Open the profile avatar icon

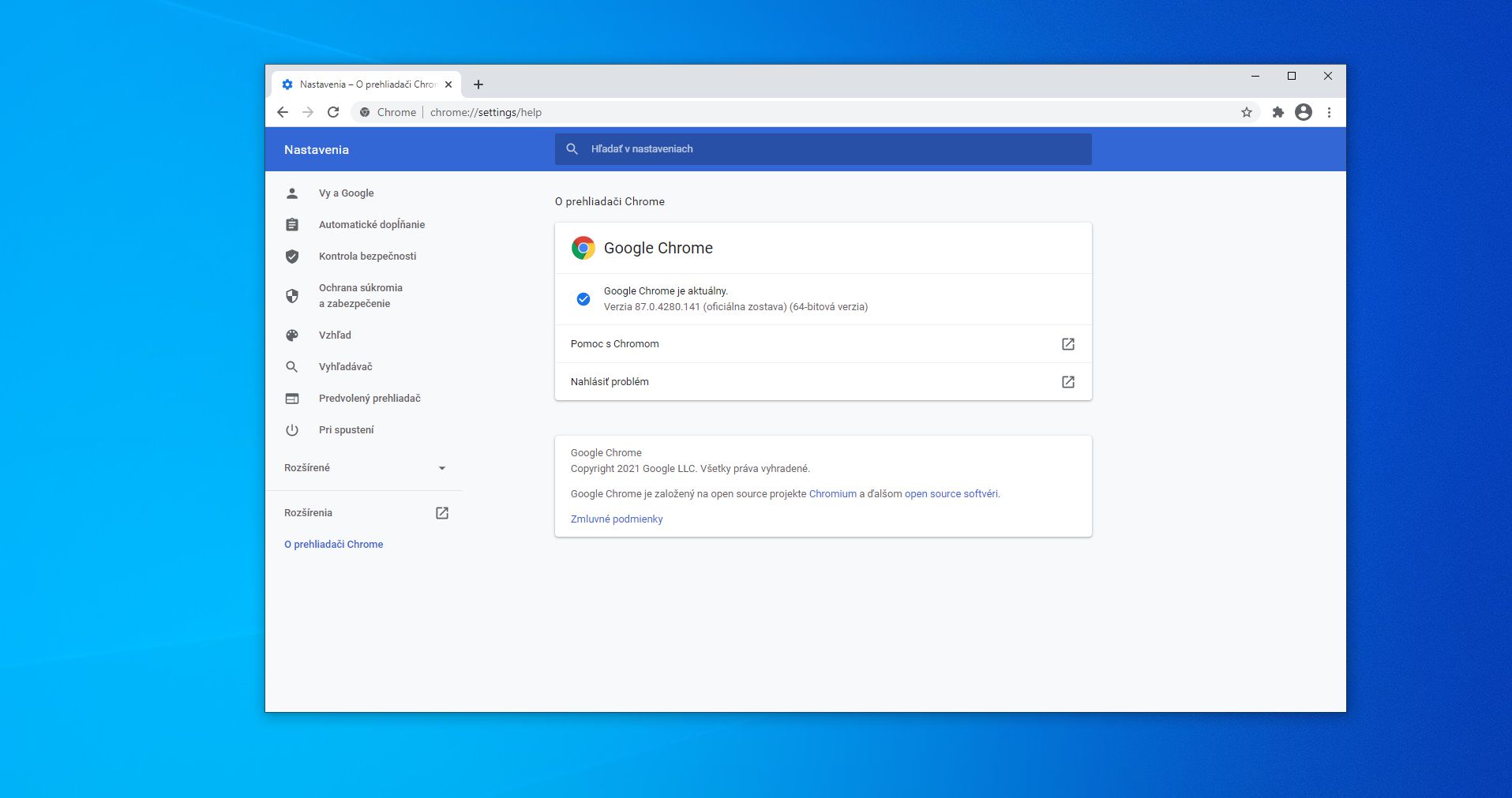(1304, 112)
